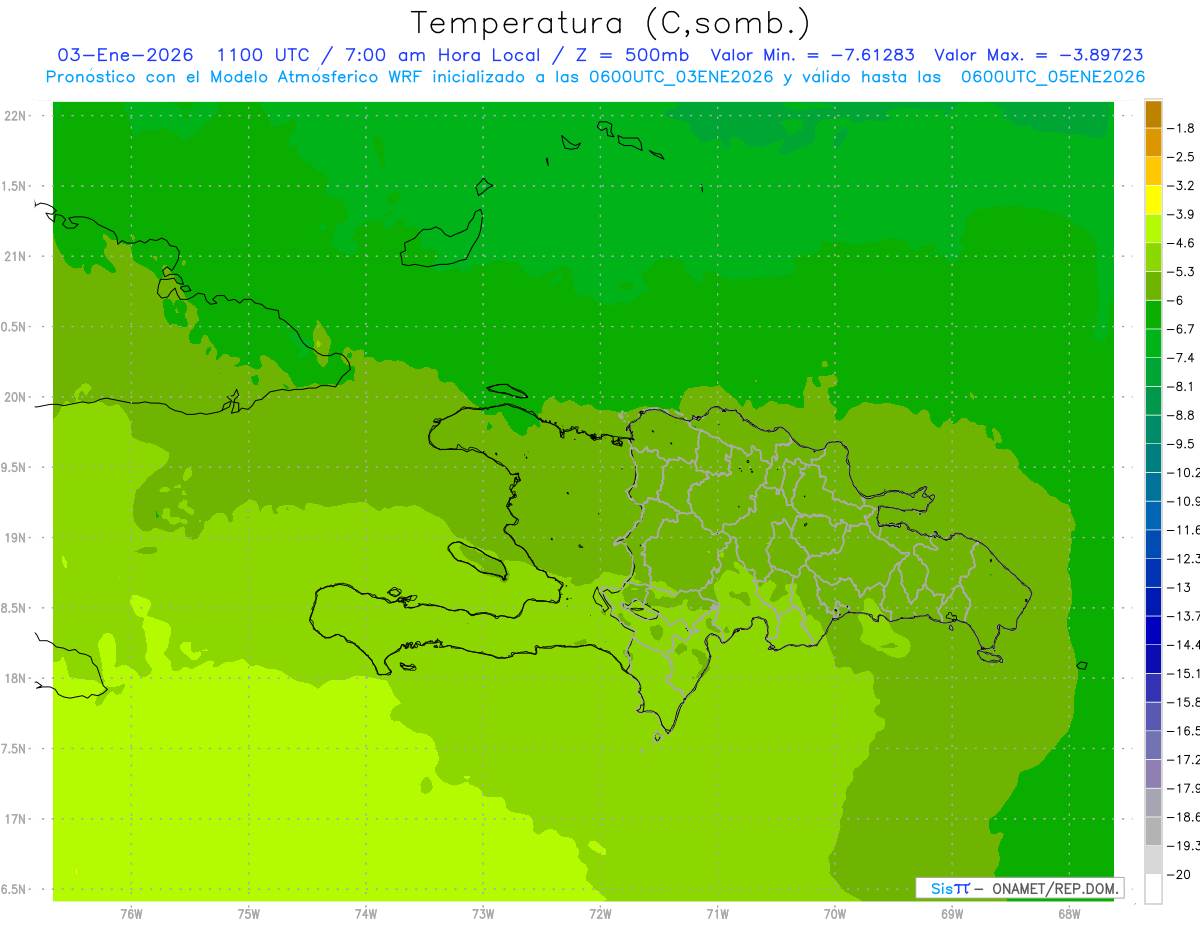This screenshot has width=1200, height=927.
Task: Click the '17N' latitude axis label
Action: [16, 820]
